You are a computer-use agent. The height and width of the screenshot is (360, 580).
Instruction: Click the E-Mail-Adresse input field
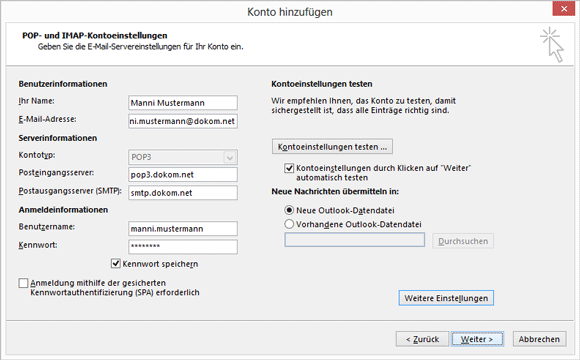point(183,121)
